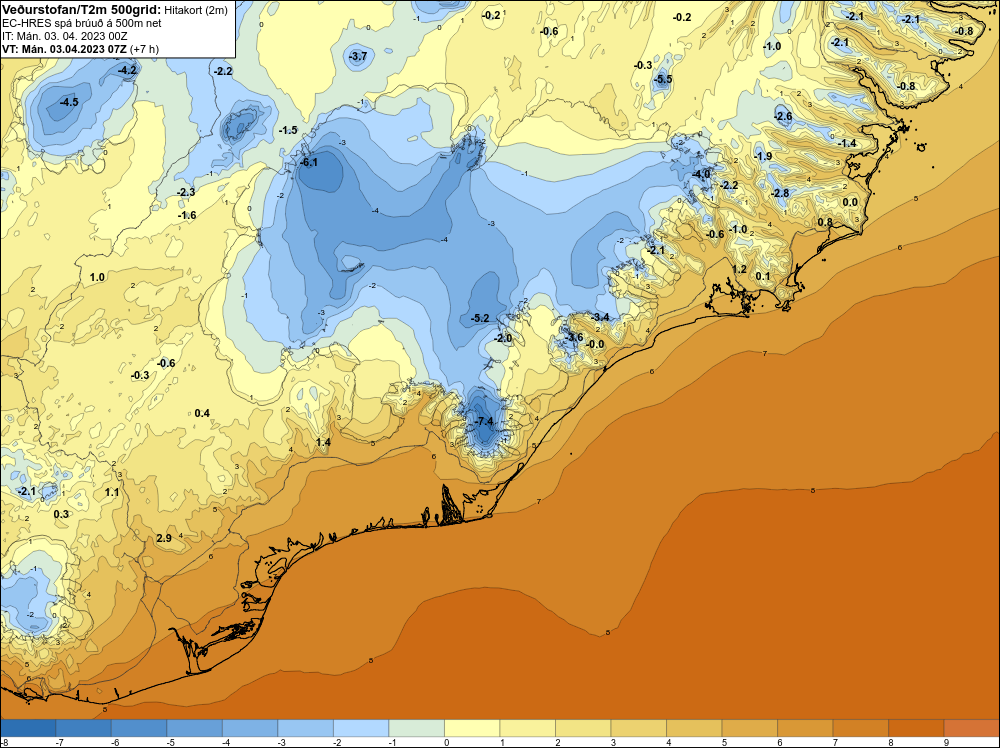Click the -5.2 temperature value
The image size is (1000, 748).
(x=480, y=318)
